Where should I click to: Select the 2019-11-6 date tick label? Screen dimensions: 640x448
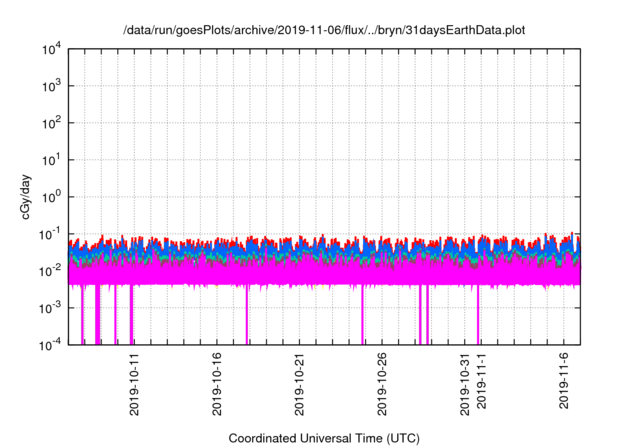[564, 381]
